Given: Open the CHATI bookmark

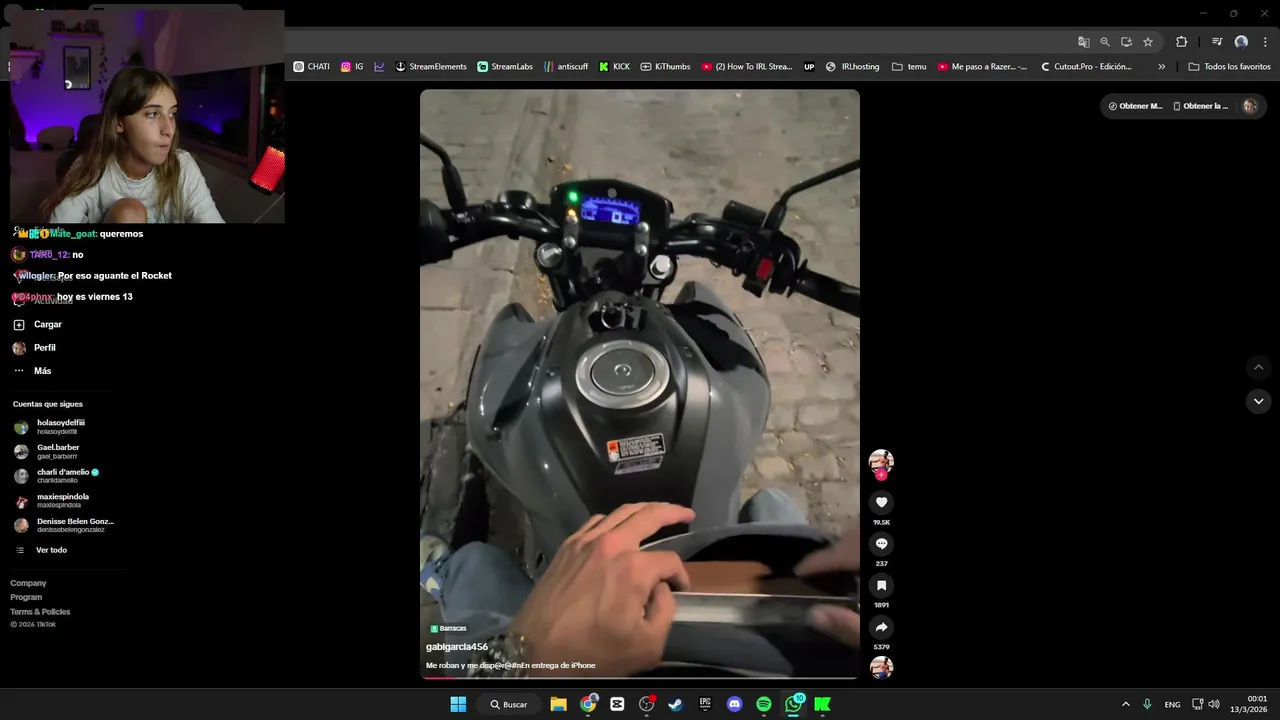Looking at the screenshot, I should 312,67.
